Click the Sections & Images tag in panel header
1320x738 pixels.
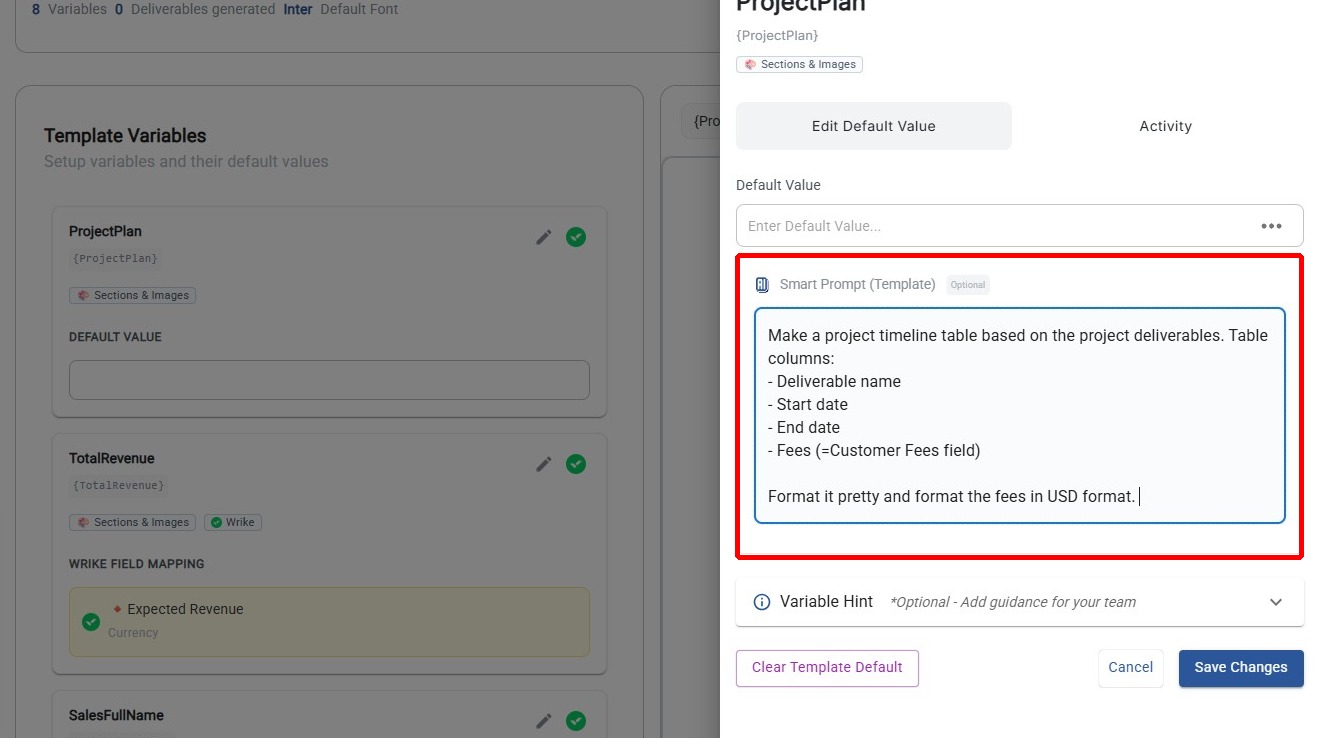(799, 64)
